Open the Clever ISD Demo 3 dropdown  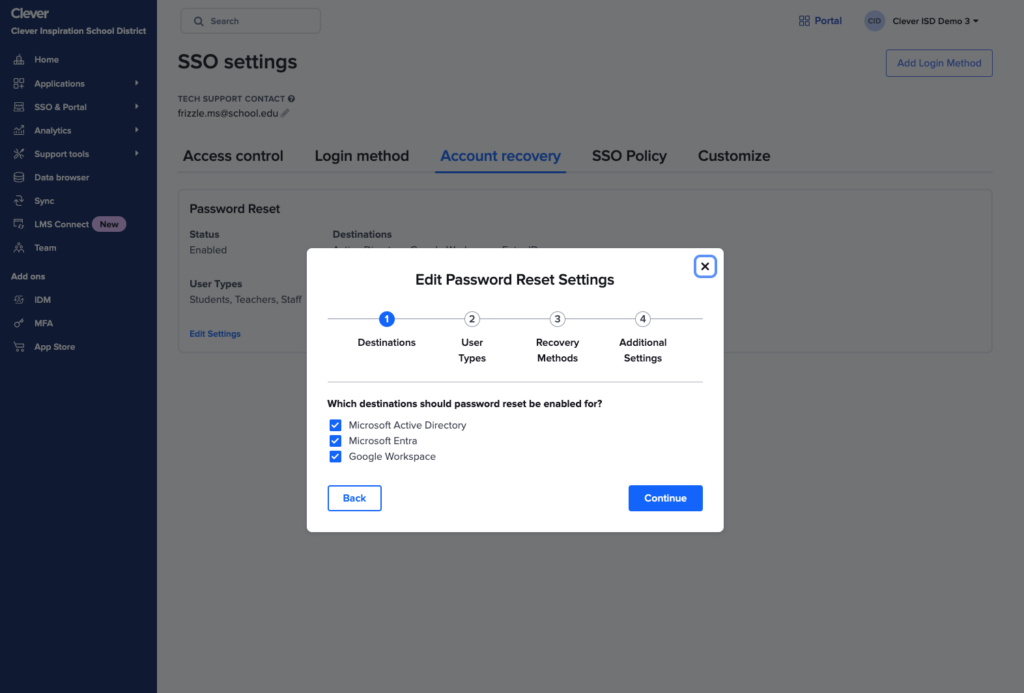[x=935, y=21]
